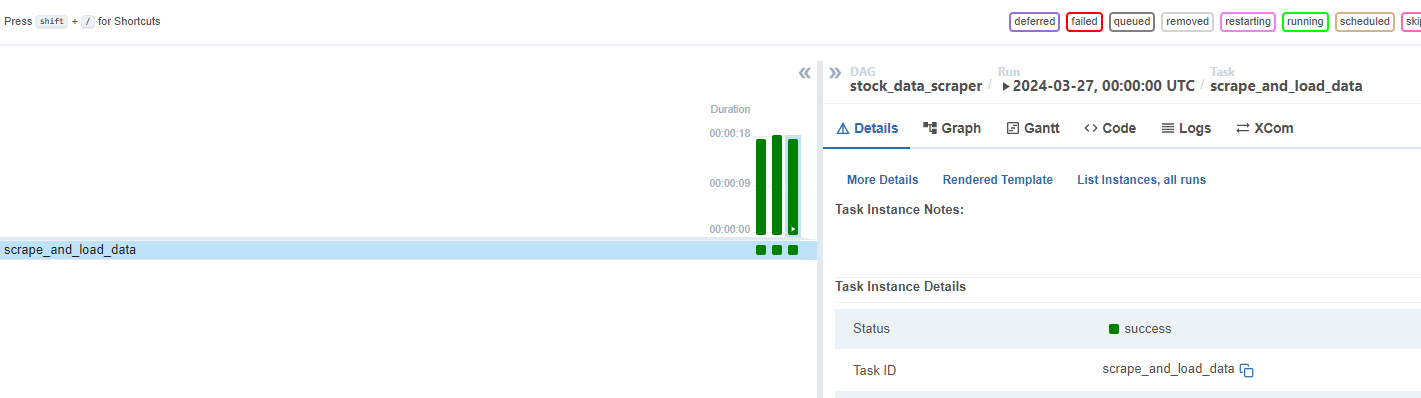Select second run duration bar
Viewport: 1421px width, 398px height.
click(777, 185)
